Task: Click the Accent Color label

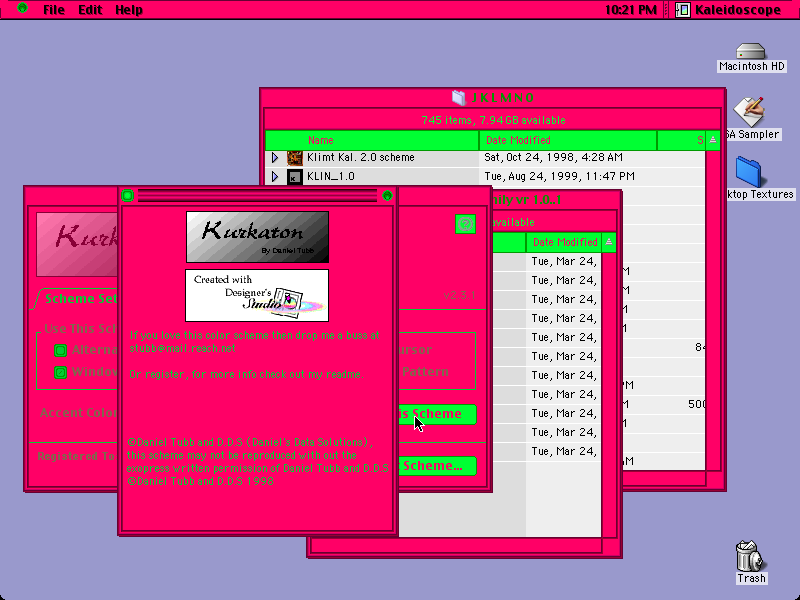Action: point(79,413)
